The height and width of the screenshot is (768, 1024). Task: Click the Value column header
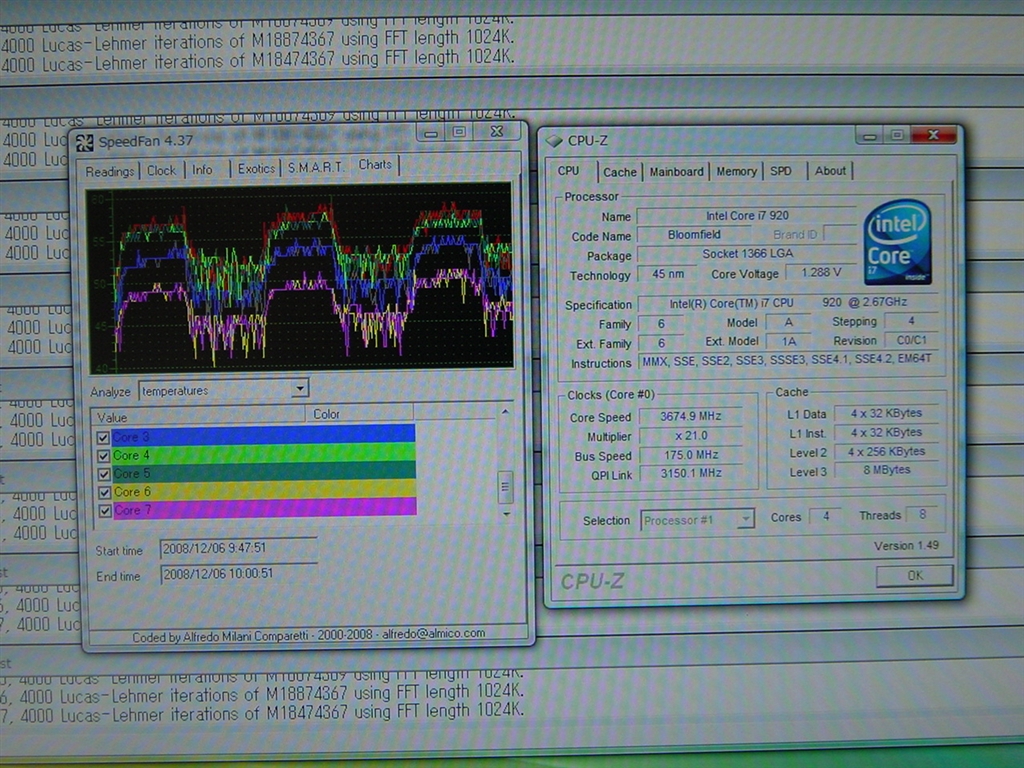(197, 414)
